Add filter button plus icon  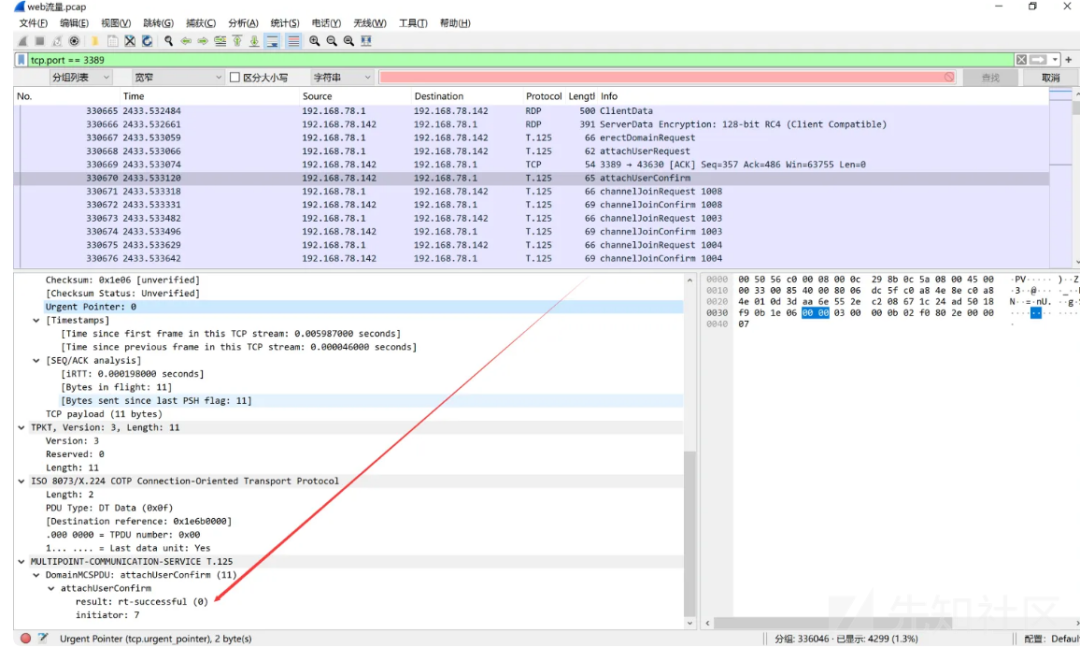pyautogui.click(x=1068, y=60)
